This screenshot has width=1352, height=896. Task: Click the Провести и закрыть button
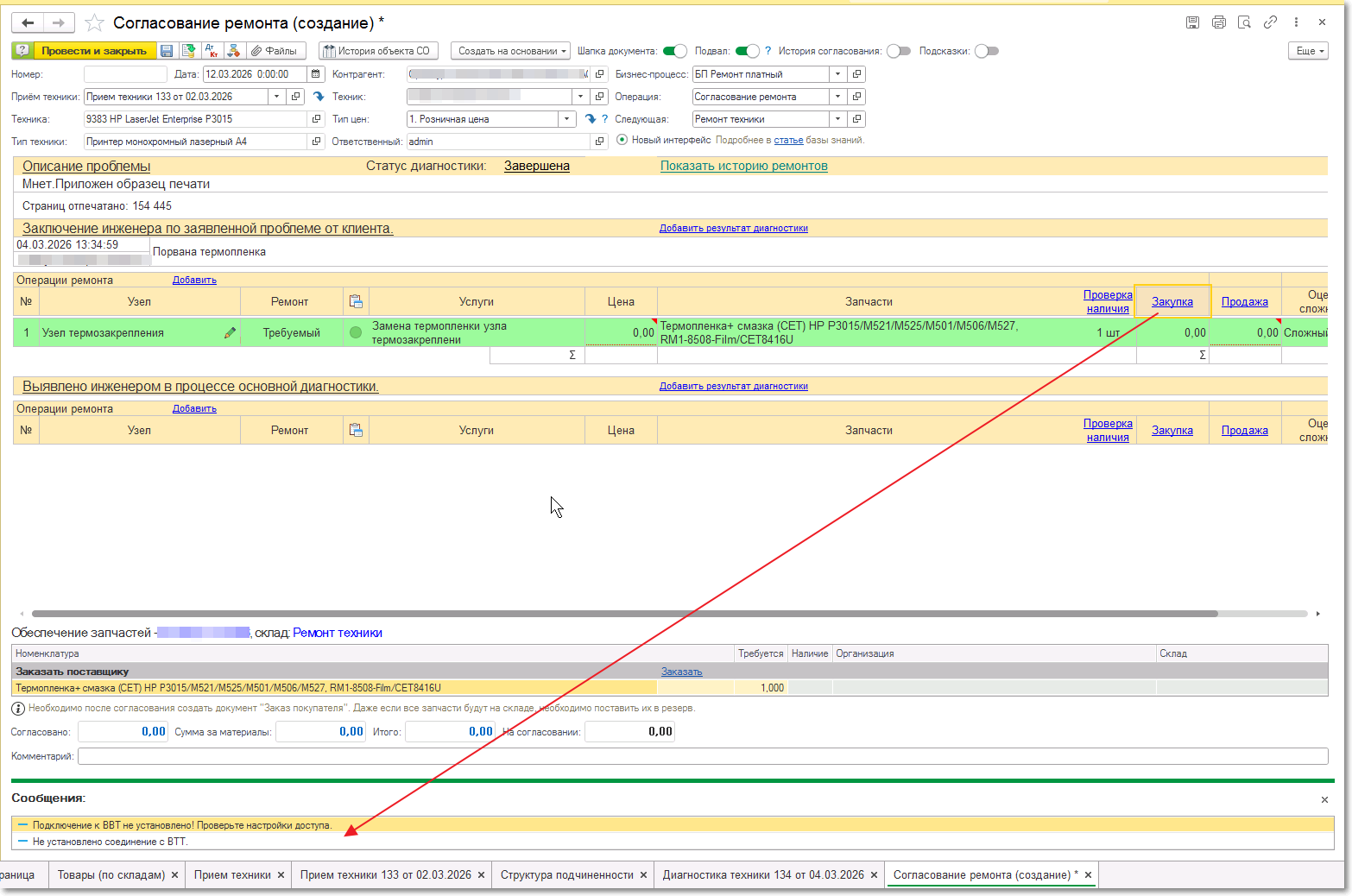[93, 51]
